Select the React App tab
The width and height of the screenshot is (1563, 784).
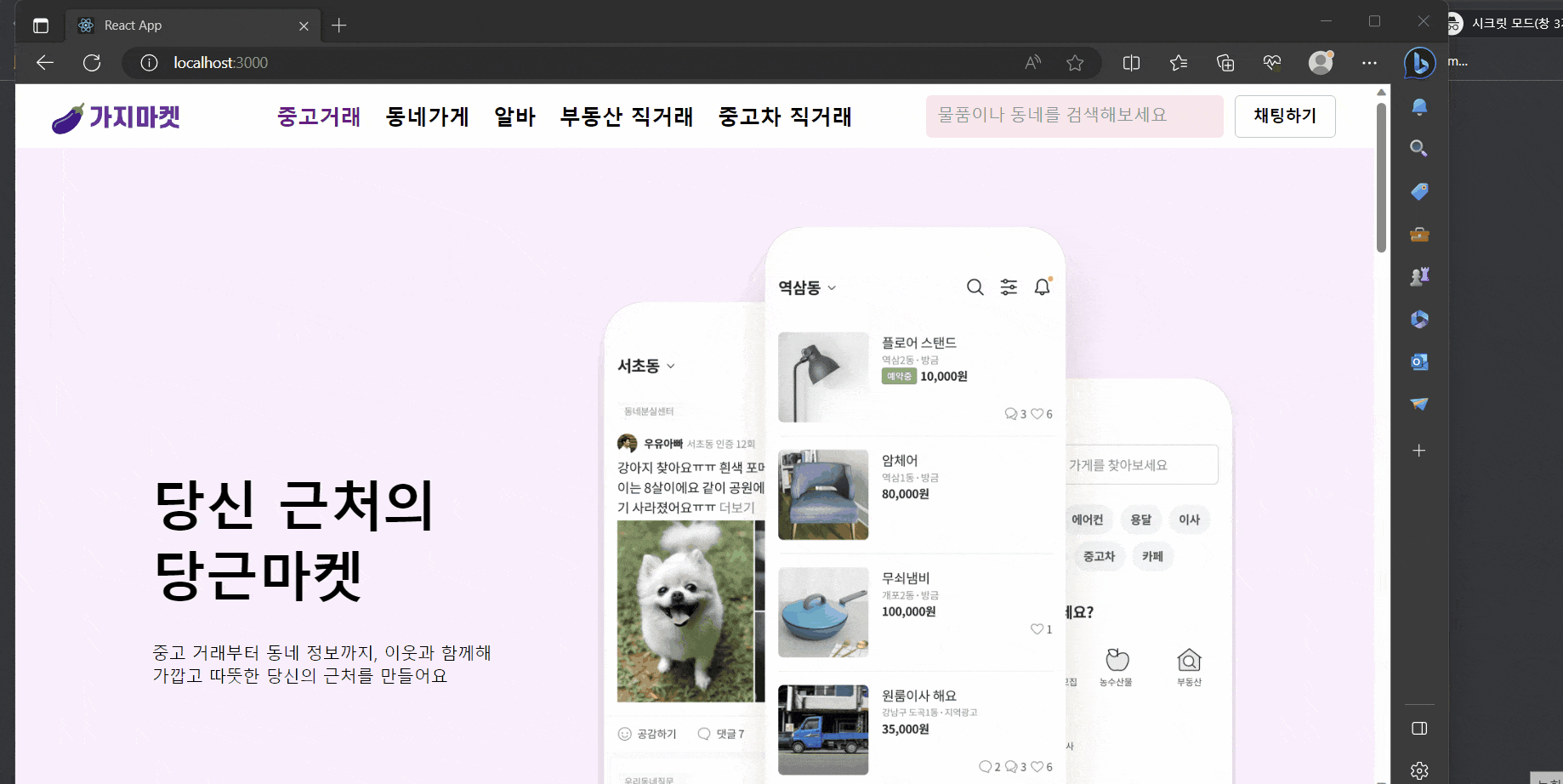tap(194, 26)
